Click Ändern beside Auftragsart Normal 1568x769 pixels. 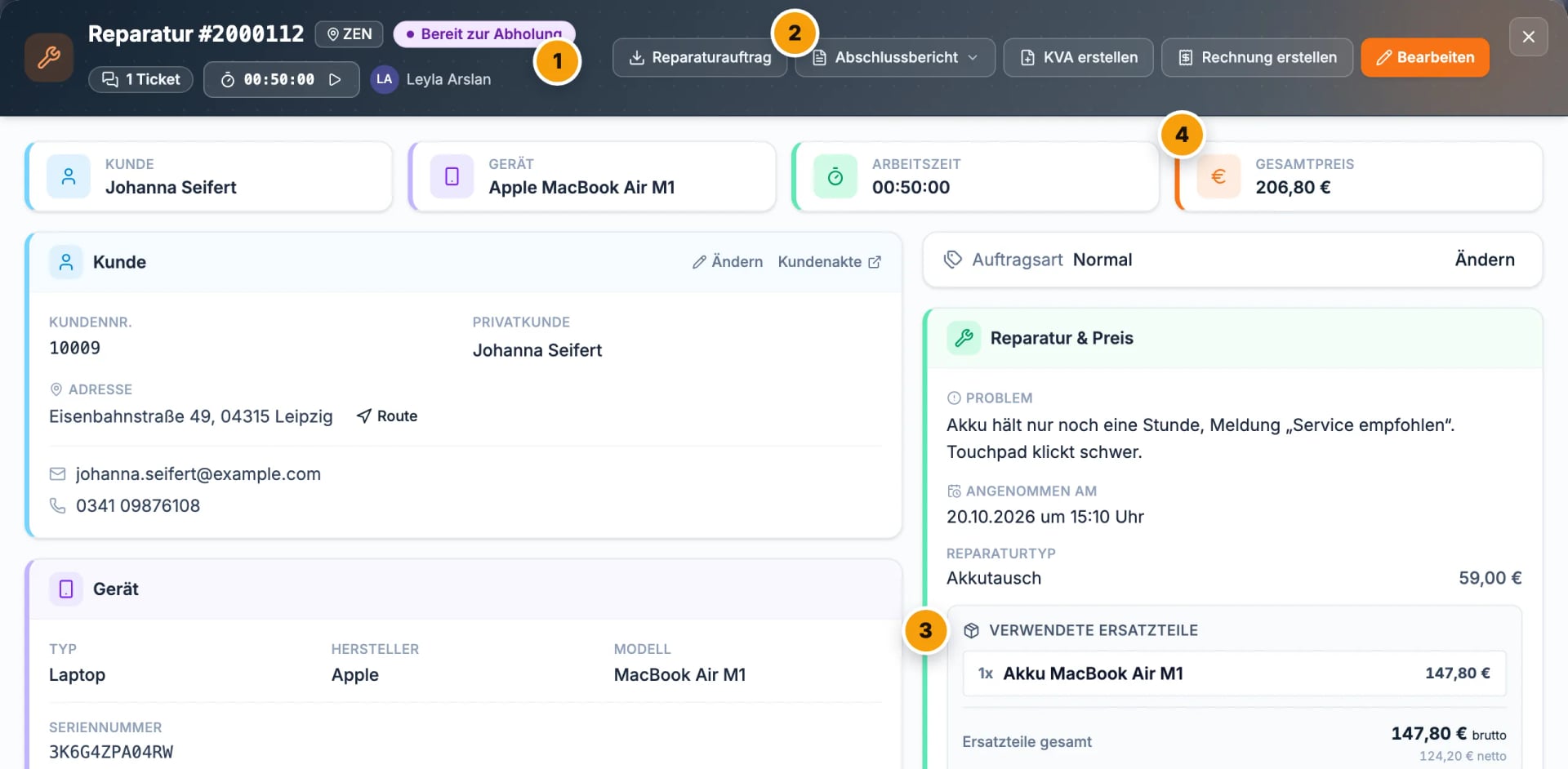click(x=1485, y=260)
